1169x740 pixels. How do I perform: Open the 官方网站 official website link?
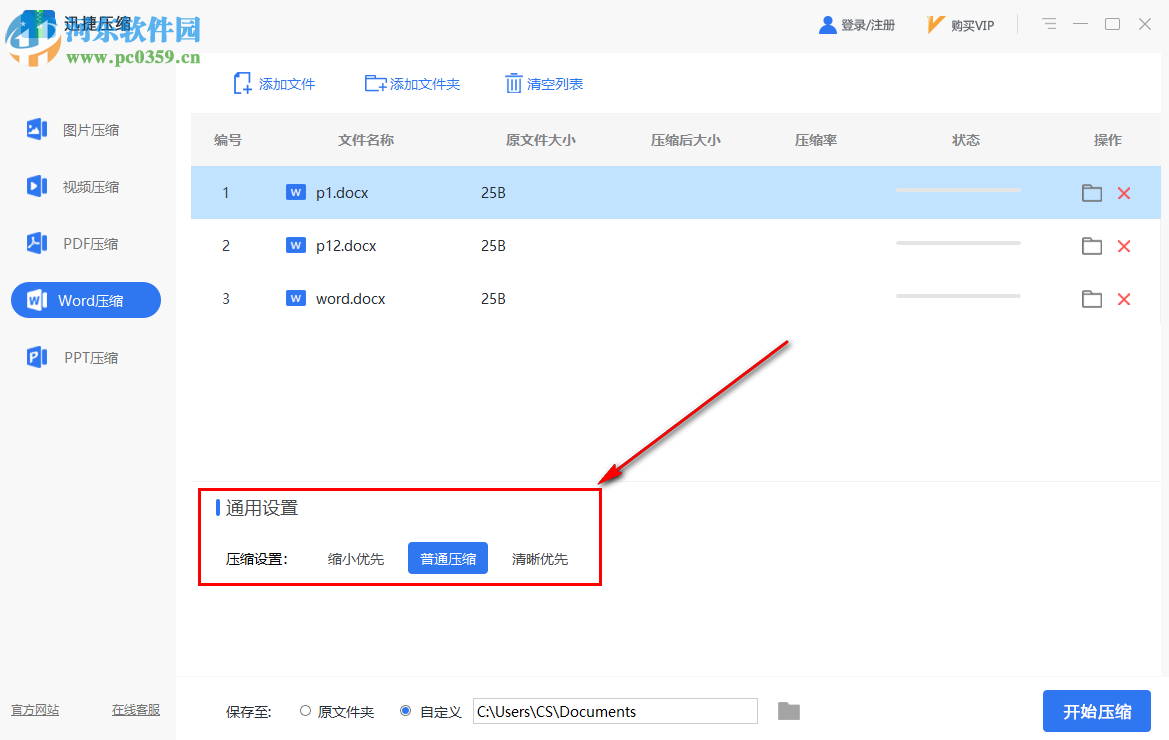[35, 710]
